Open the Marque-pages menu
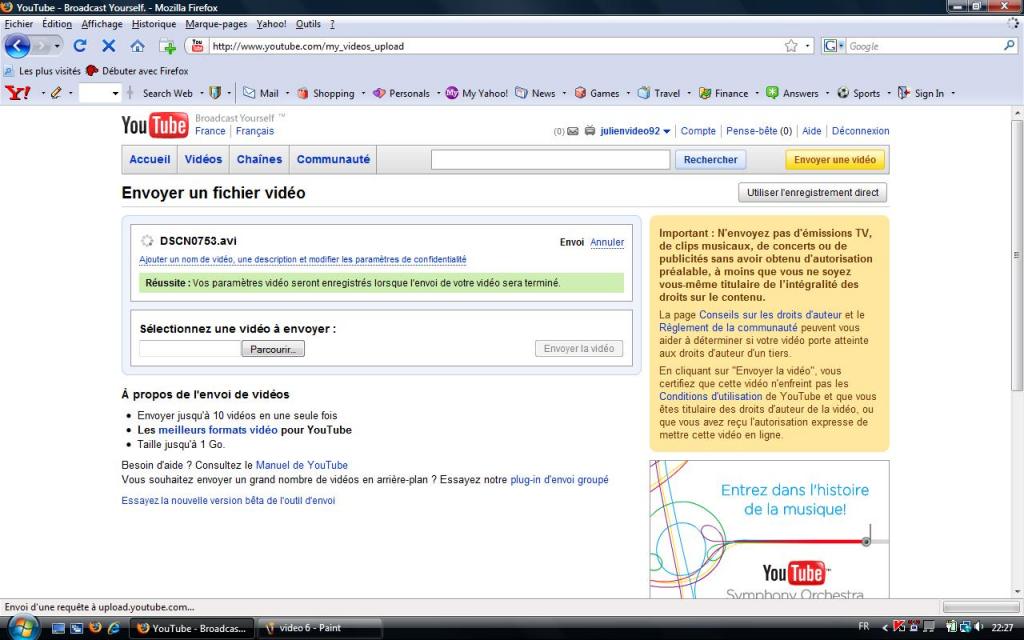Image resolution: width=1024 pixels, height=640 pixels. pos(216,24)
